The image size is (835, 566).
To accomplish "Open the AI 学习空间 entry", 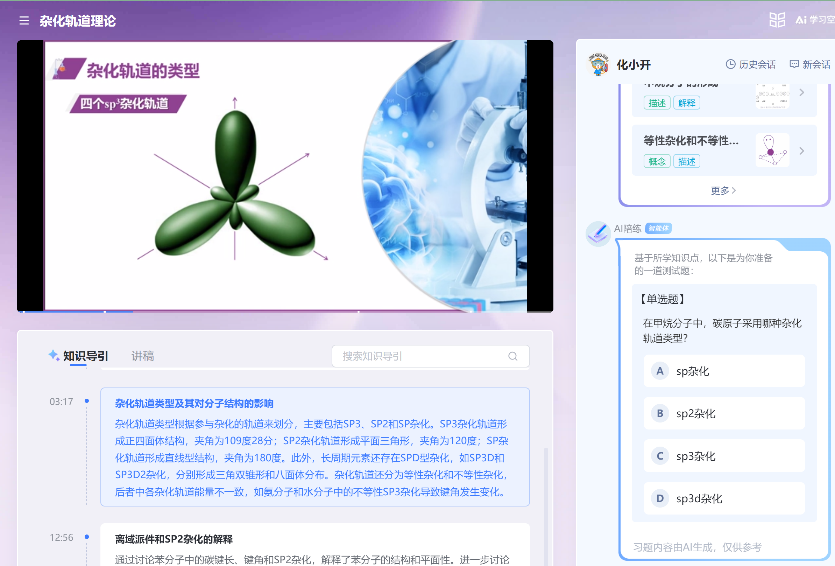I will click(x=814, y=20).
